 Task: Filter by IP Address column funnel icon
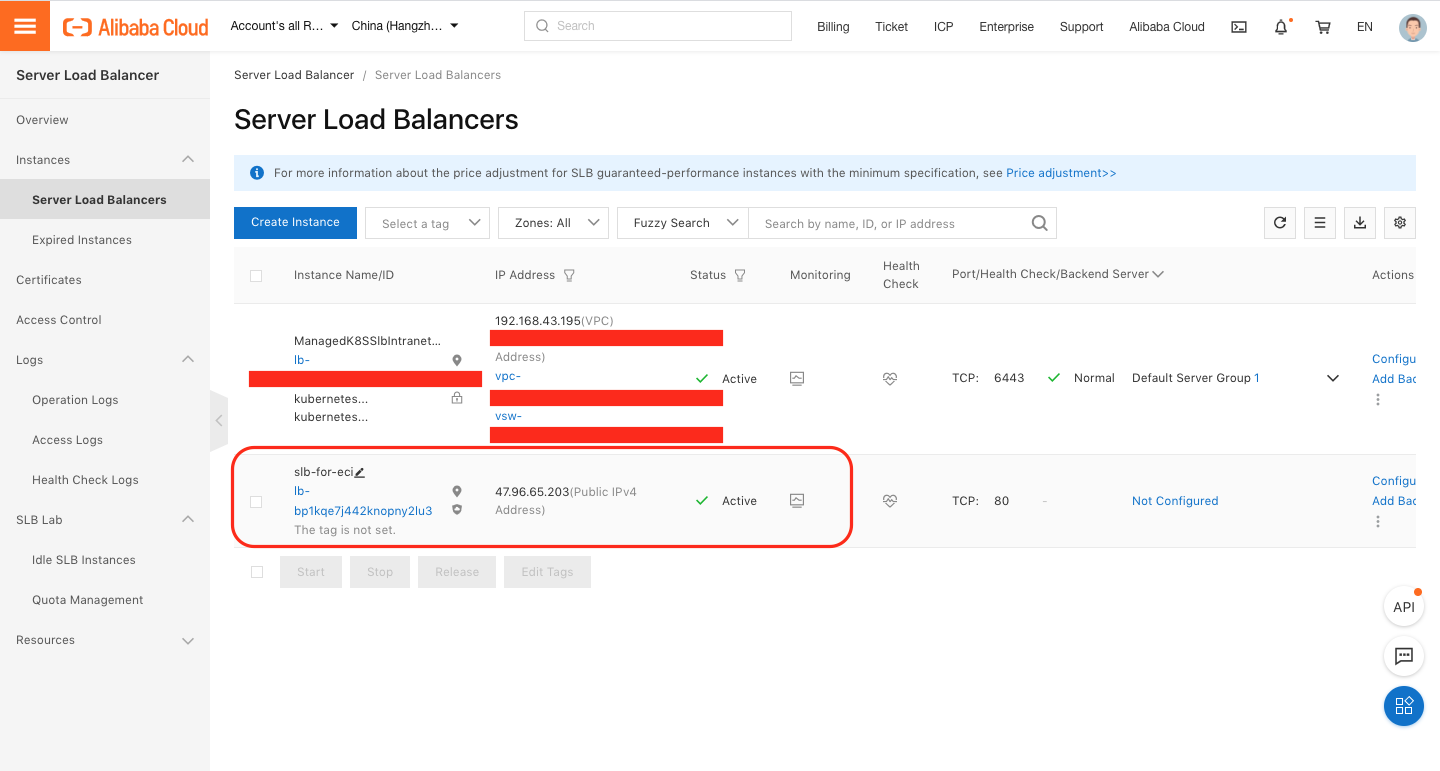[569, 275]
